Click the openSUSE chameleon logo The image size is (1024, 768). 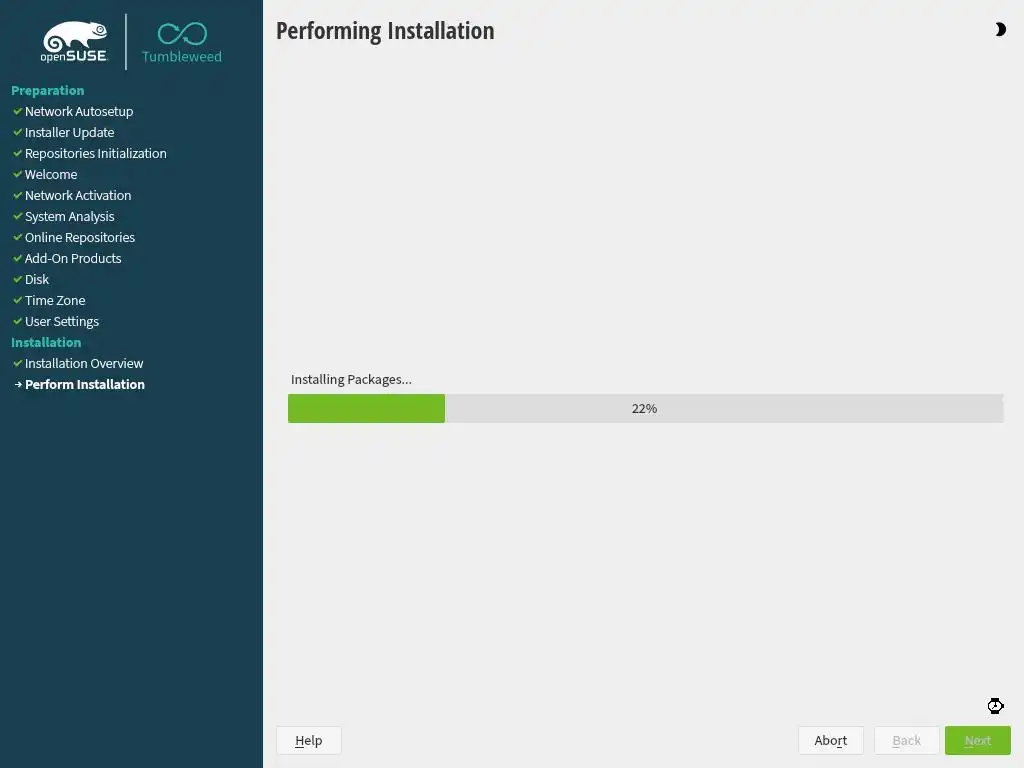tap(74, 42)
